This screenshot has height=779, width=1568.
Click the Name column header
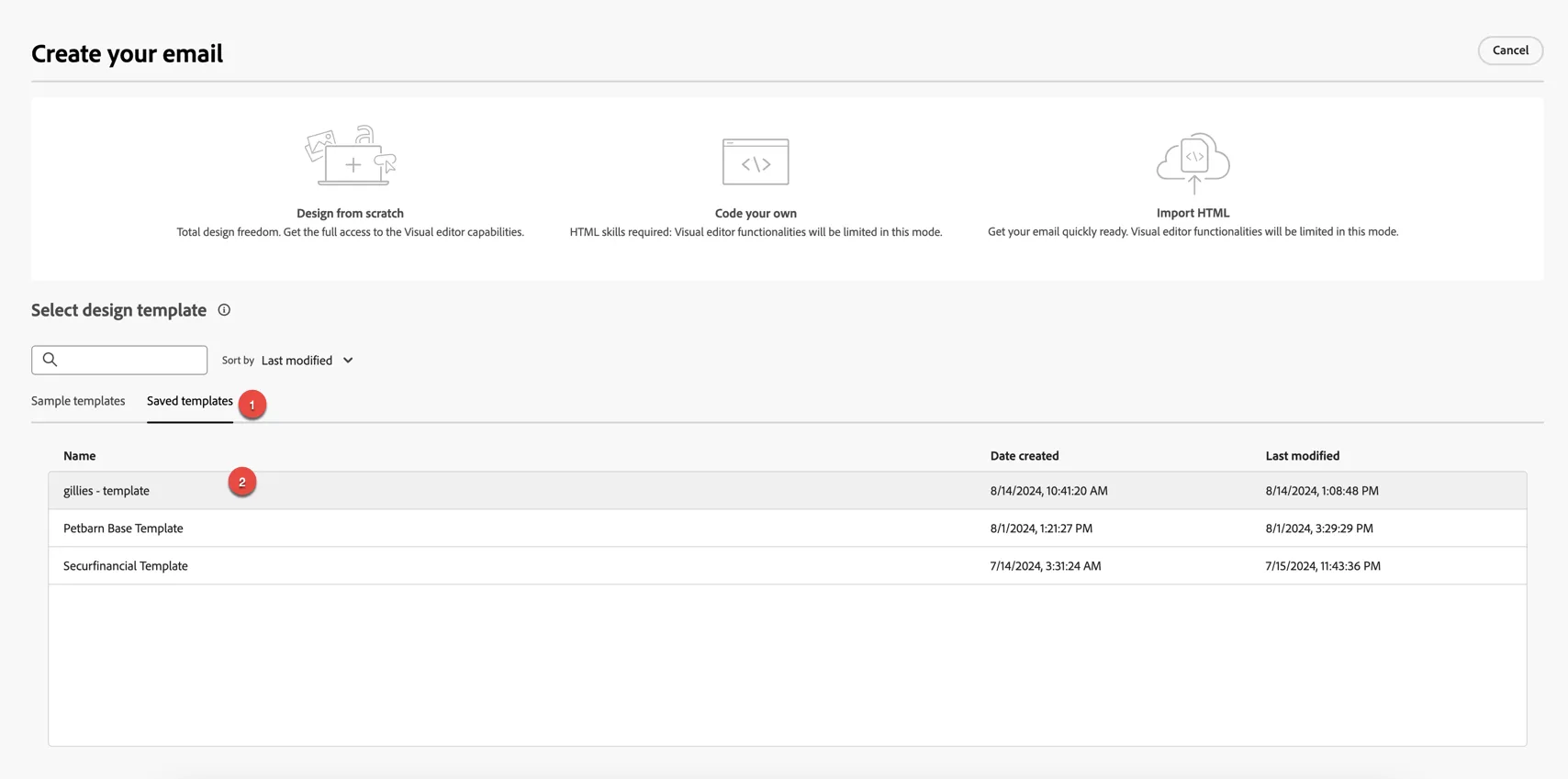click(80, 456)
